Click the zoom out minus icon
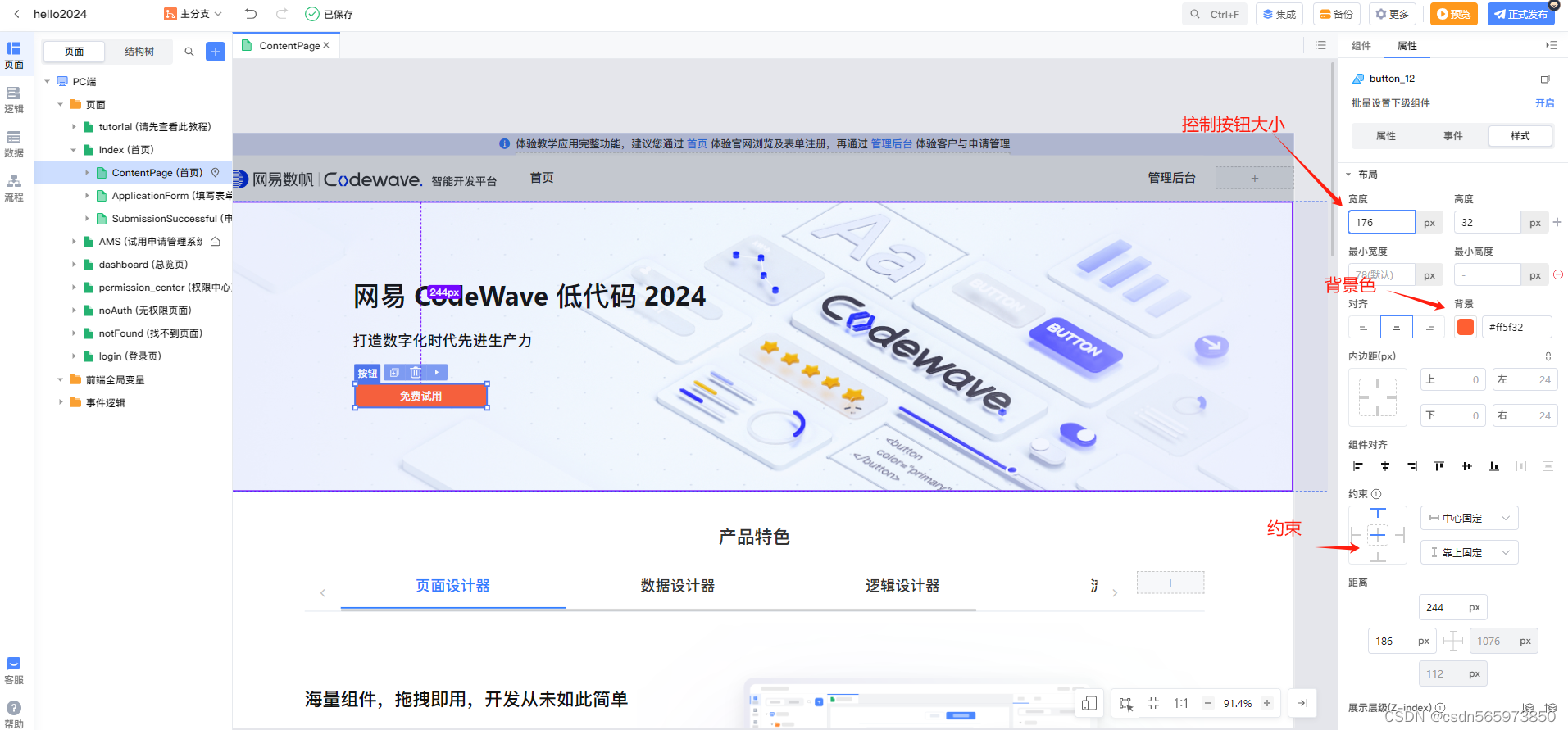Screen dimensions: 1568x730 (x=1207, y=703)
